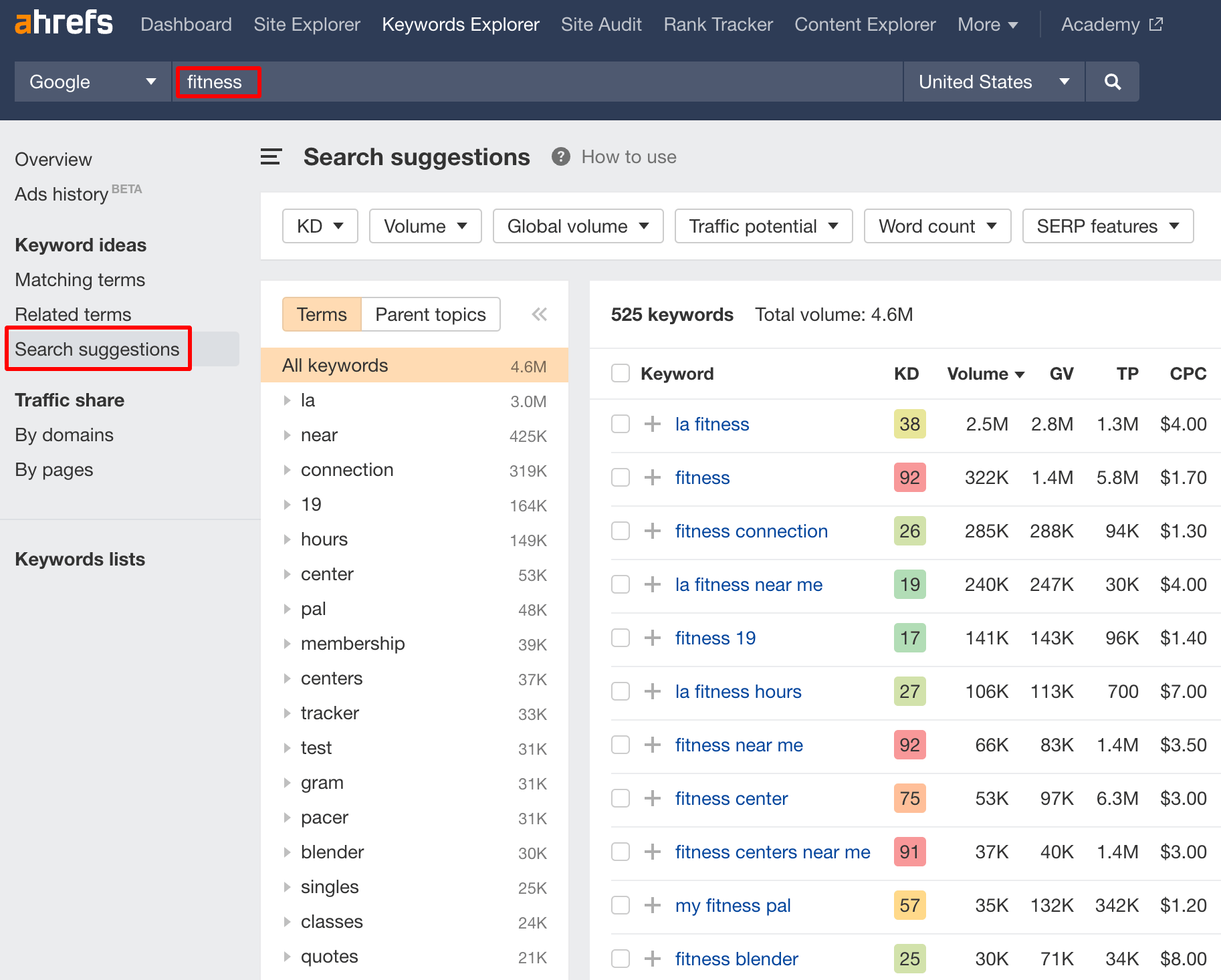Open Site Audit tab

tap(601, 25)
